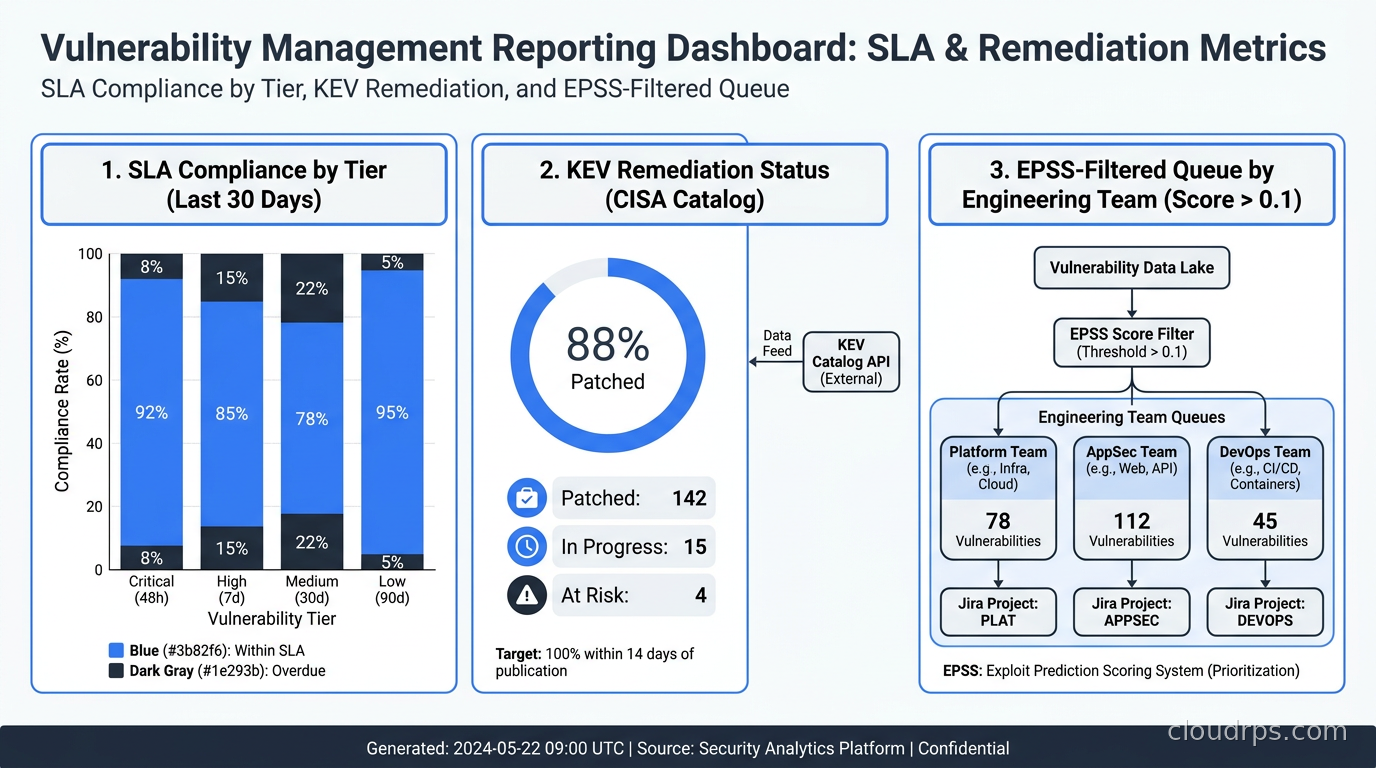
Task: Click the dashboard main title
Action: pyautogui.click(x=683, y=47)
